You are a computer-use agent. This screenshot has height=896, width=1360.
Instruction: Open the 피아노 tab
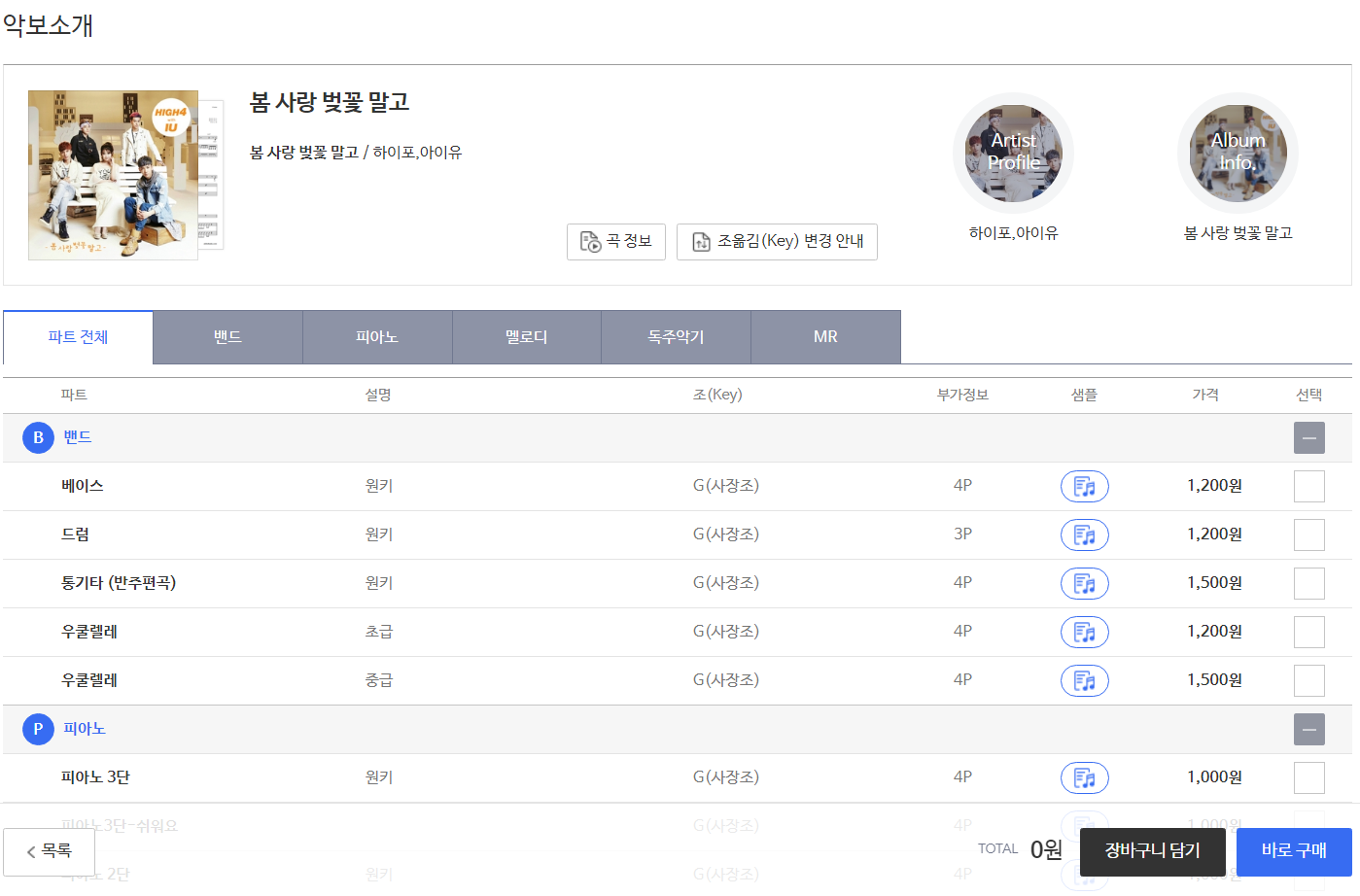tap(377, 337)
